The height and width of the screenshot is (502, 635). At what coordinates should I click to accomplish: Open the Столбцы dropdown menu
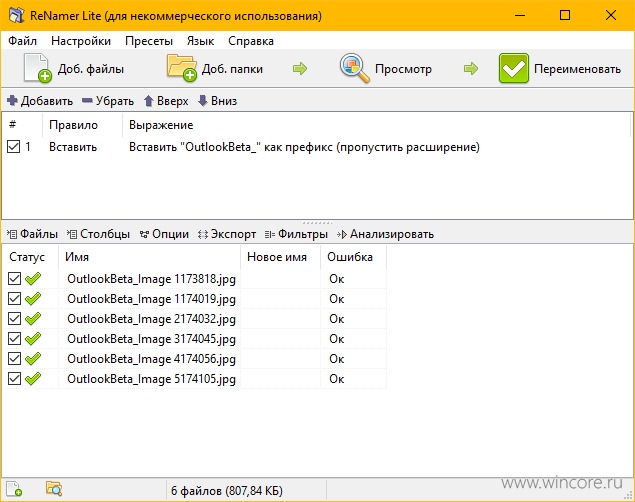tap(98, 234)
